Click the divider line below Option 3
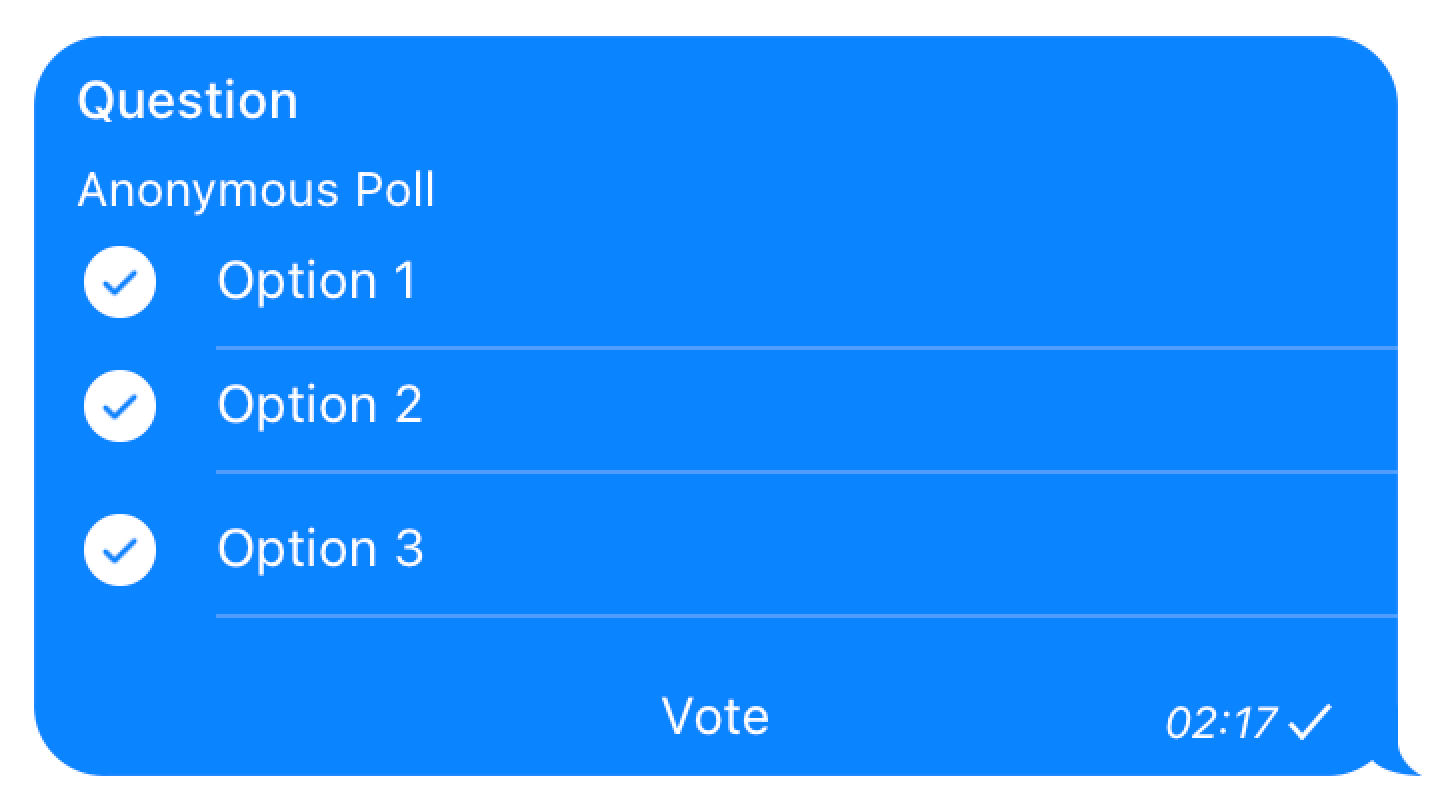Image resolution: width=1440 pixels, height=800 pixels. (x=800, y=617)
